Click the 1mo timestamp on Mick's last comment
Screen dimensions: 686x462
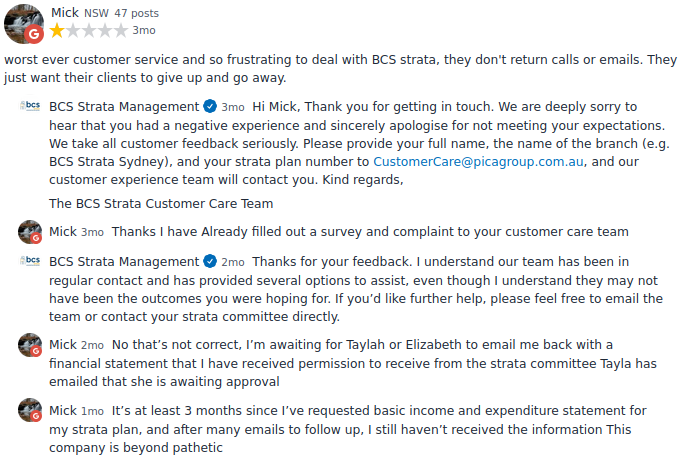[x=92, y=411]
